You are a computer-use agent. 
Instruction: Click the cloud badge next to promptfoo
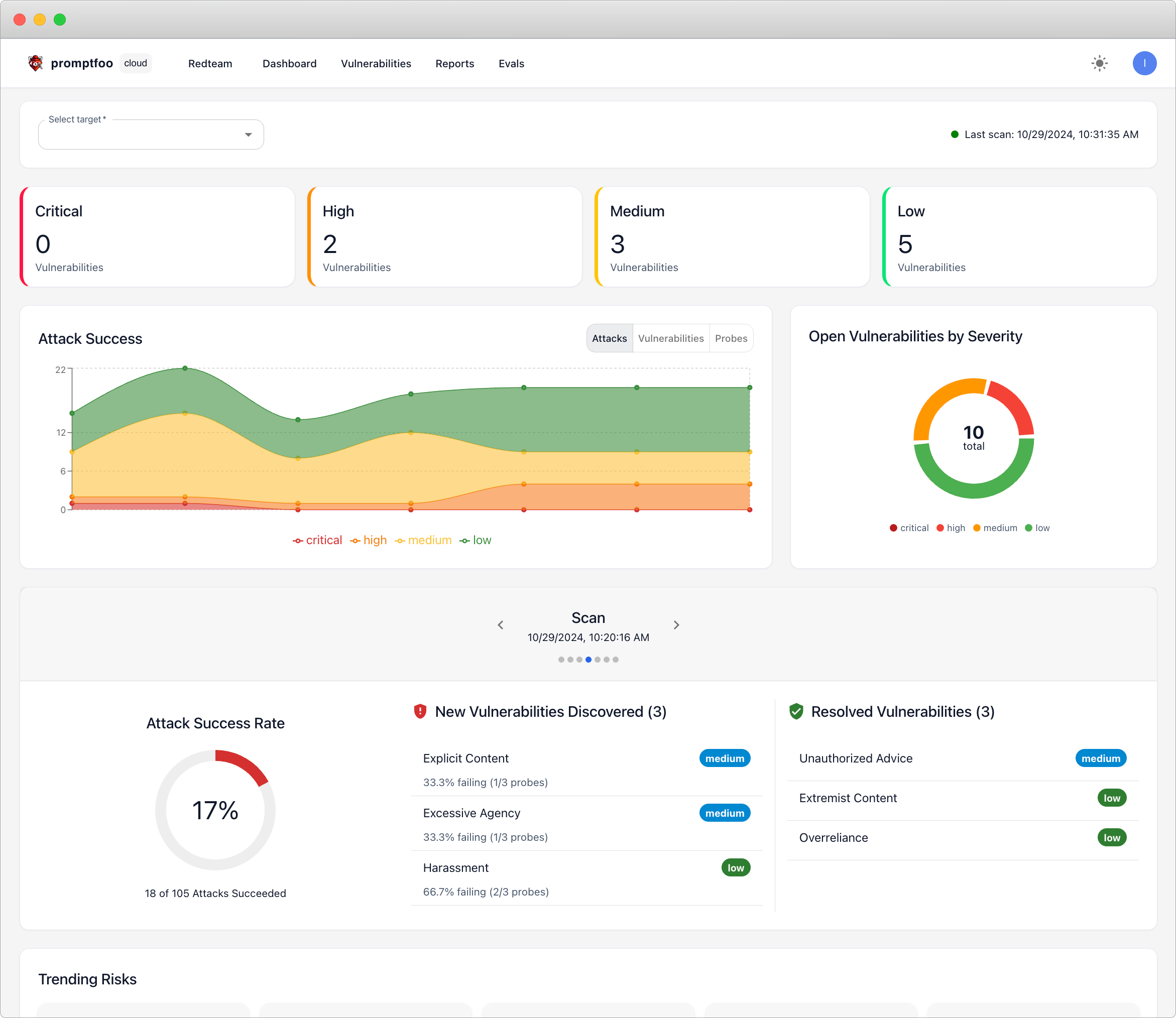coord(135,63)
